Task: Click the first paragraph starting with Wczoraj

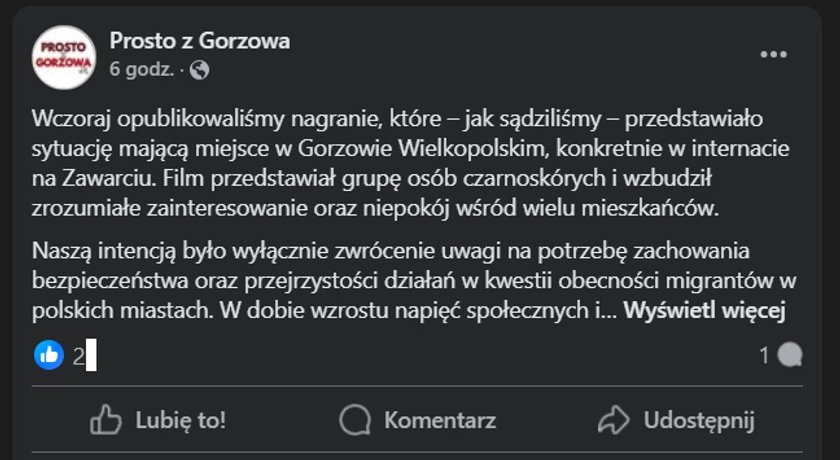Action: [410, 163]
